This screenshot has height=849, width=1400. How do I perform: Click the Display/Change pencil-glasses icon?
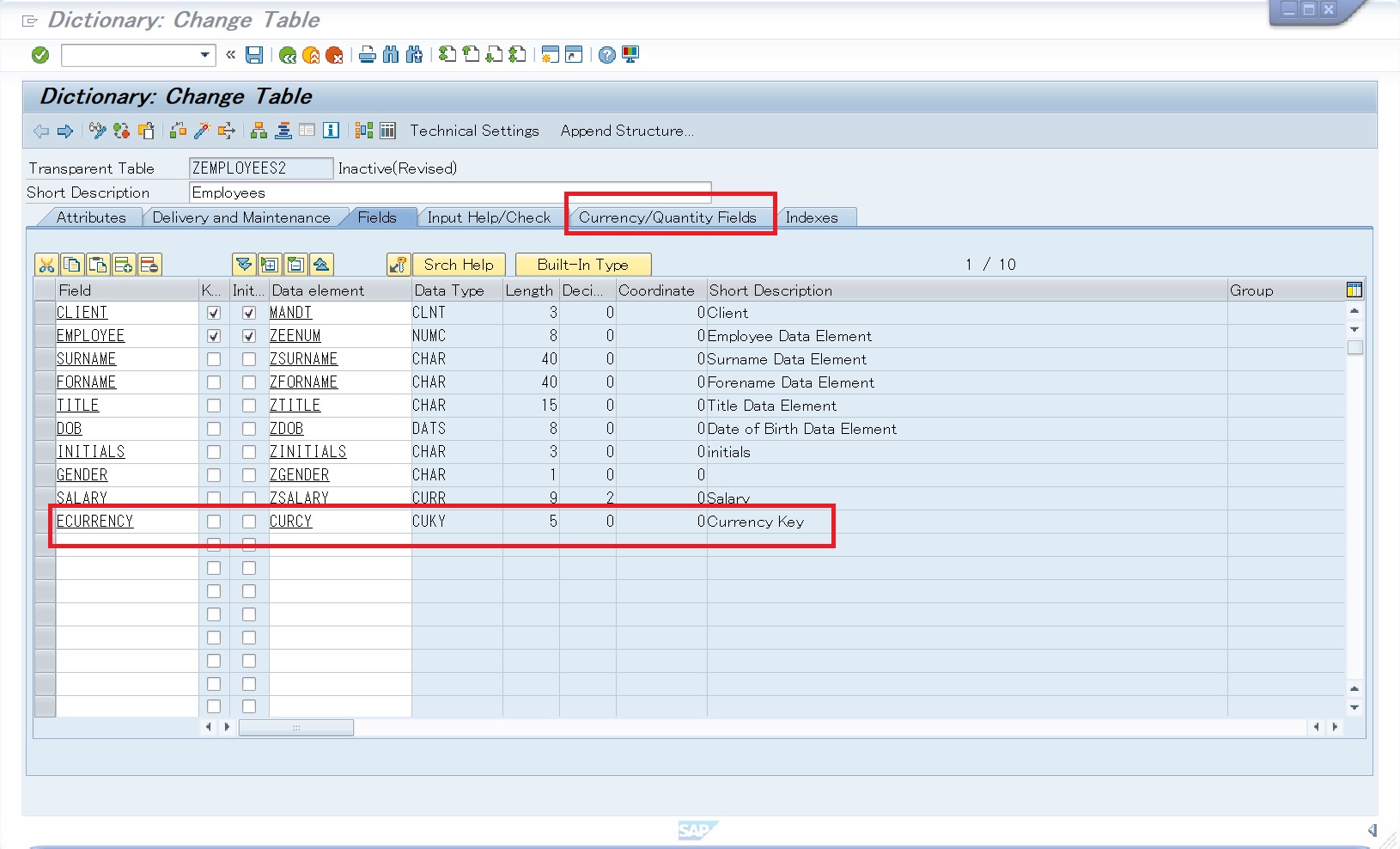click(x=97, y=131)
